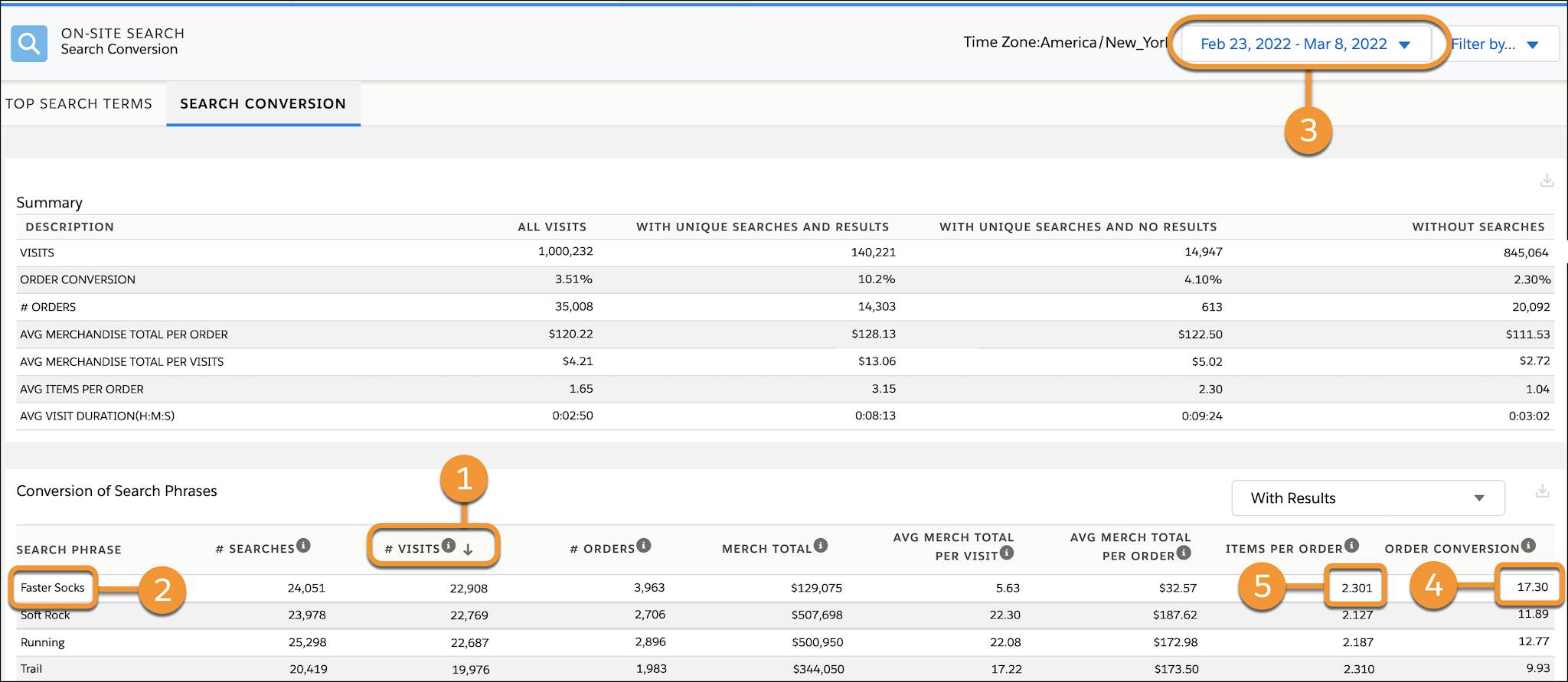Click the # Searches column header
This screenshot has width=1568, height=682.
coord(255,549)
